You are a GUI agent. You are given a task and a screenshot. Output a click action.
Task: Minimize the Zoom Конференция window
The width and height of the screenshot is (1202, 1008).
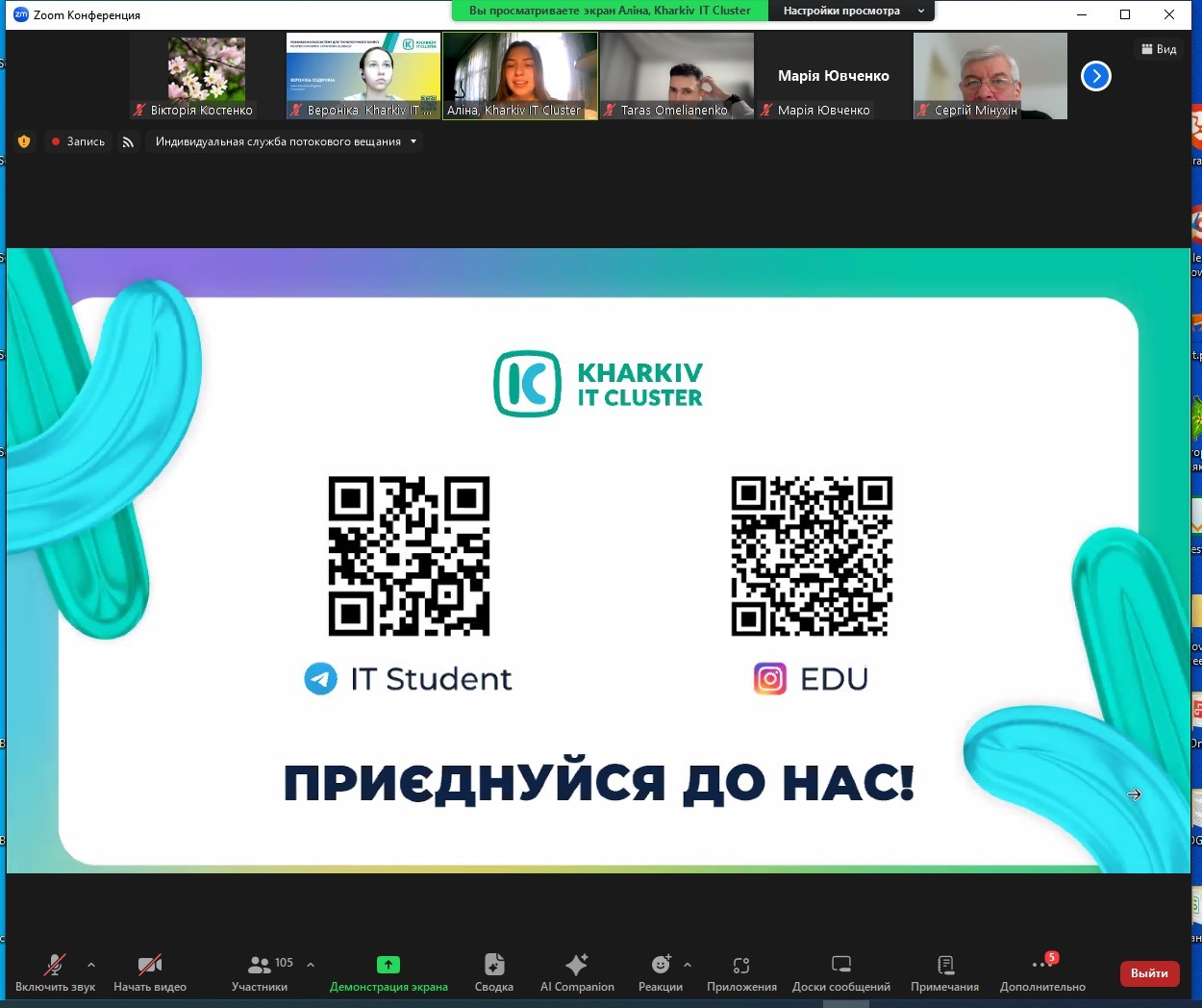1082,14
